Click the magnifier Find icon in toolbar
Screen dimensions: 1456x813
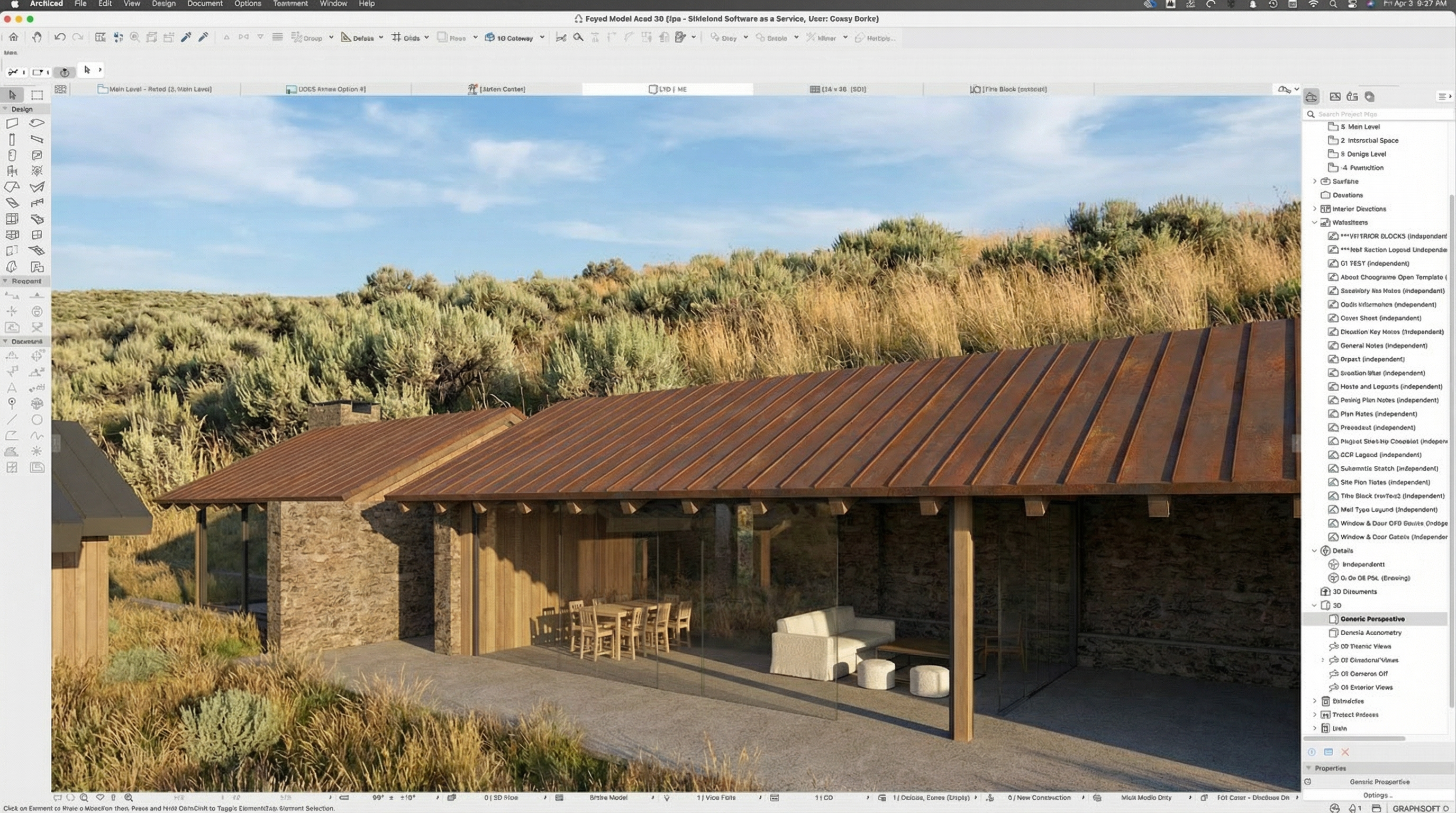[x=578, y=37]
